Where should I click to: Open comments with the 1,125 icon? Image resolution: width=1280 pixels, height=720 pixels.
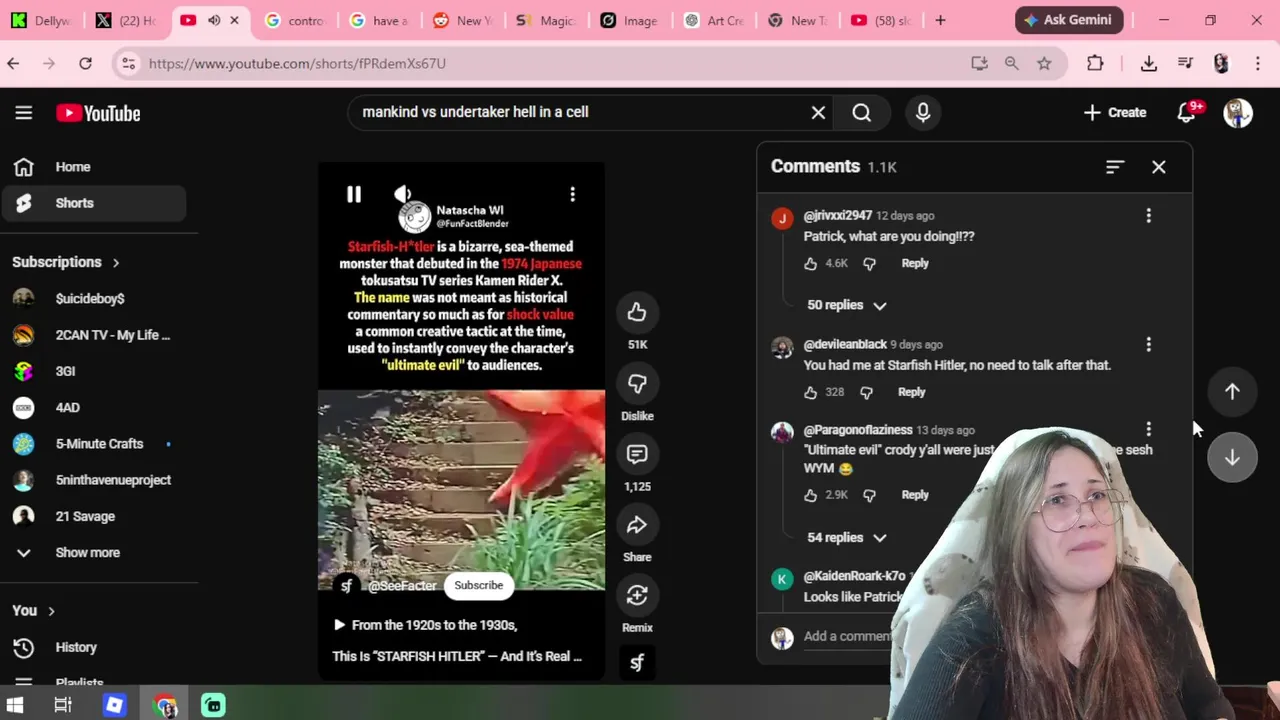coord(637,454)
